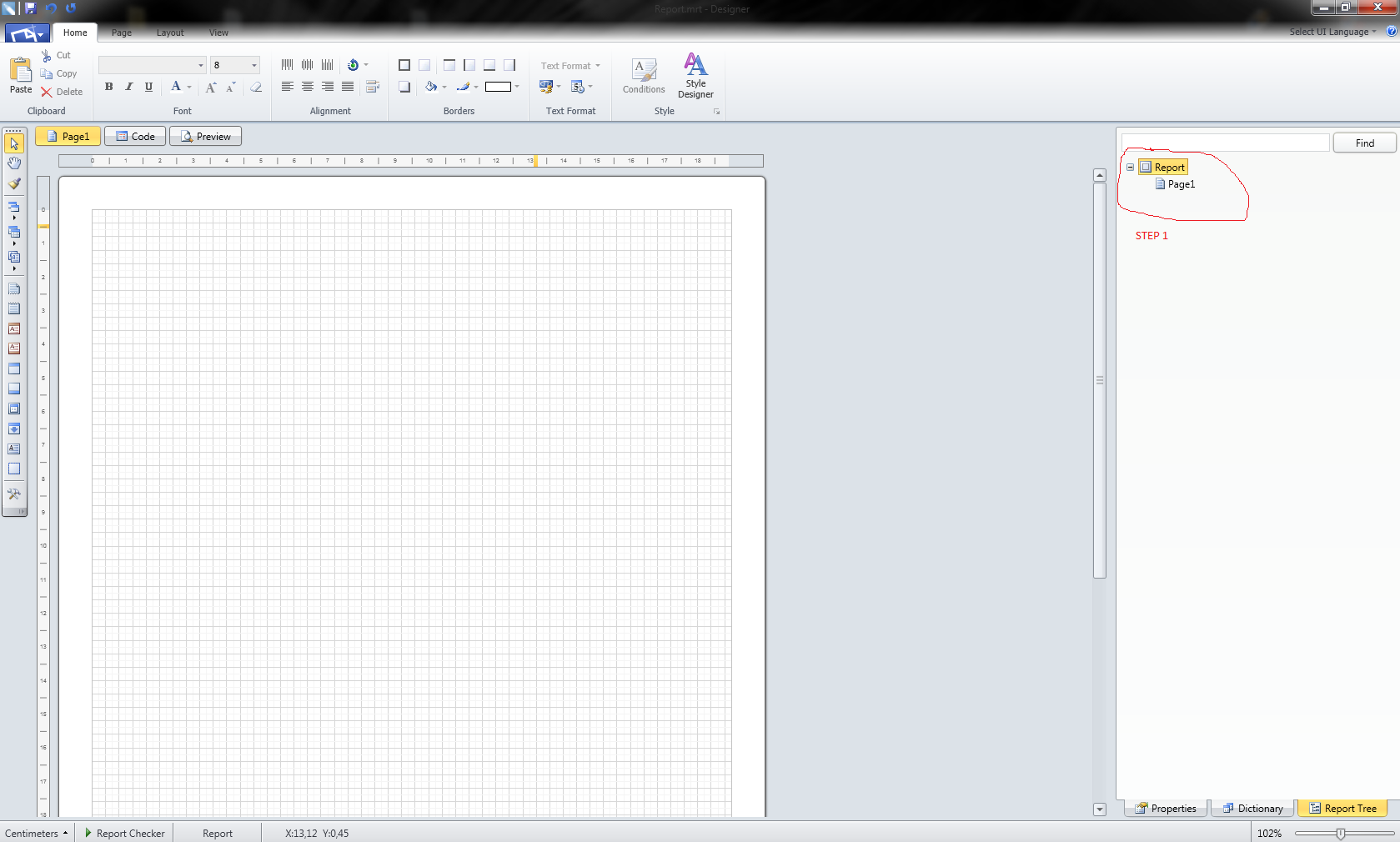
Task: Toggle justify text alignment
Action: pyautogui.click(x=348, y=87)
